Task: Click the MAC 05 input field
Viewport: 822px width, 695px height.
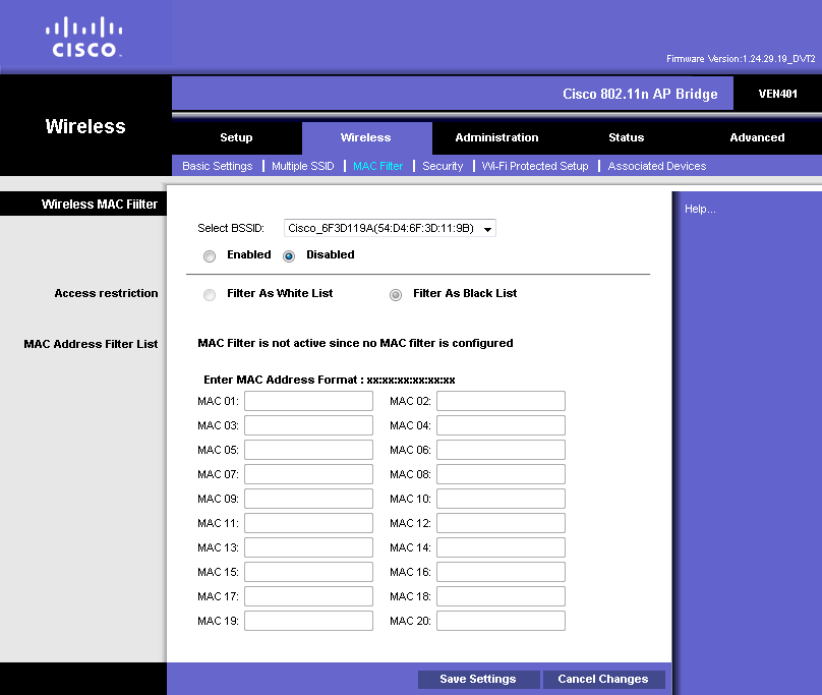Action: [x=309, y=450]
